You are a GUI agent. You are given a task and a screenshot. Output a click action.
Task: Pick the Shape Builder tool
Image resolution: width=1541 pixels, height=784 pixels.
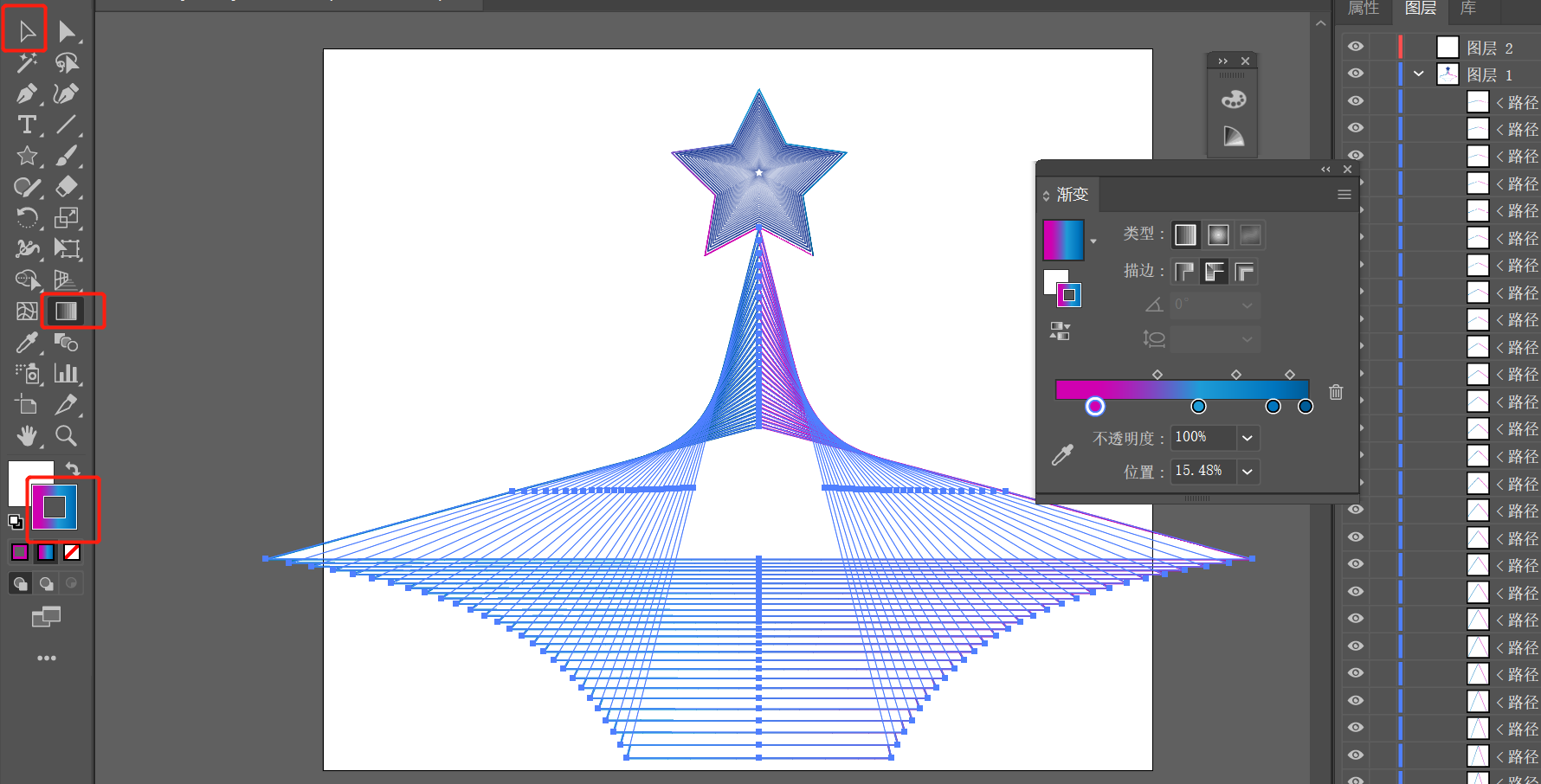click(27, 280)
